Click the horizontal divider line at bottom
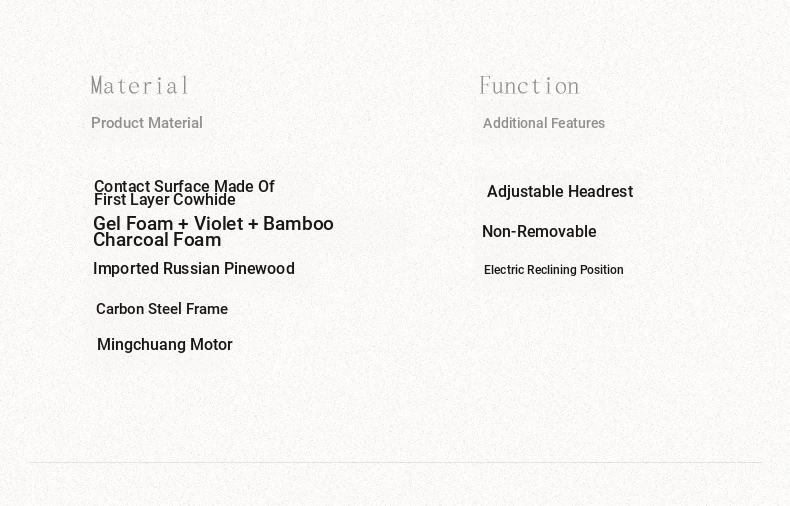Screen dimensions: 790x506 [395, 462]
